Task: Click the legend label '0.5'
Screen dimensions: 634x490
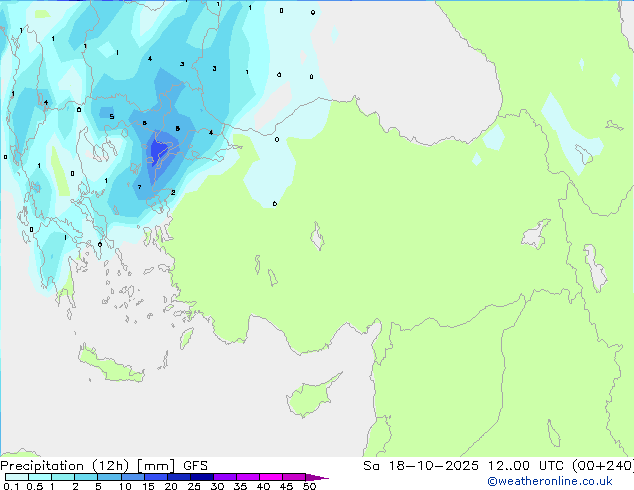Action: 34,486
